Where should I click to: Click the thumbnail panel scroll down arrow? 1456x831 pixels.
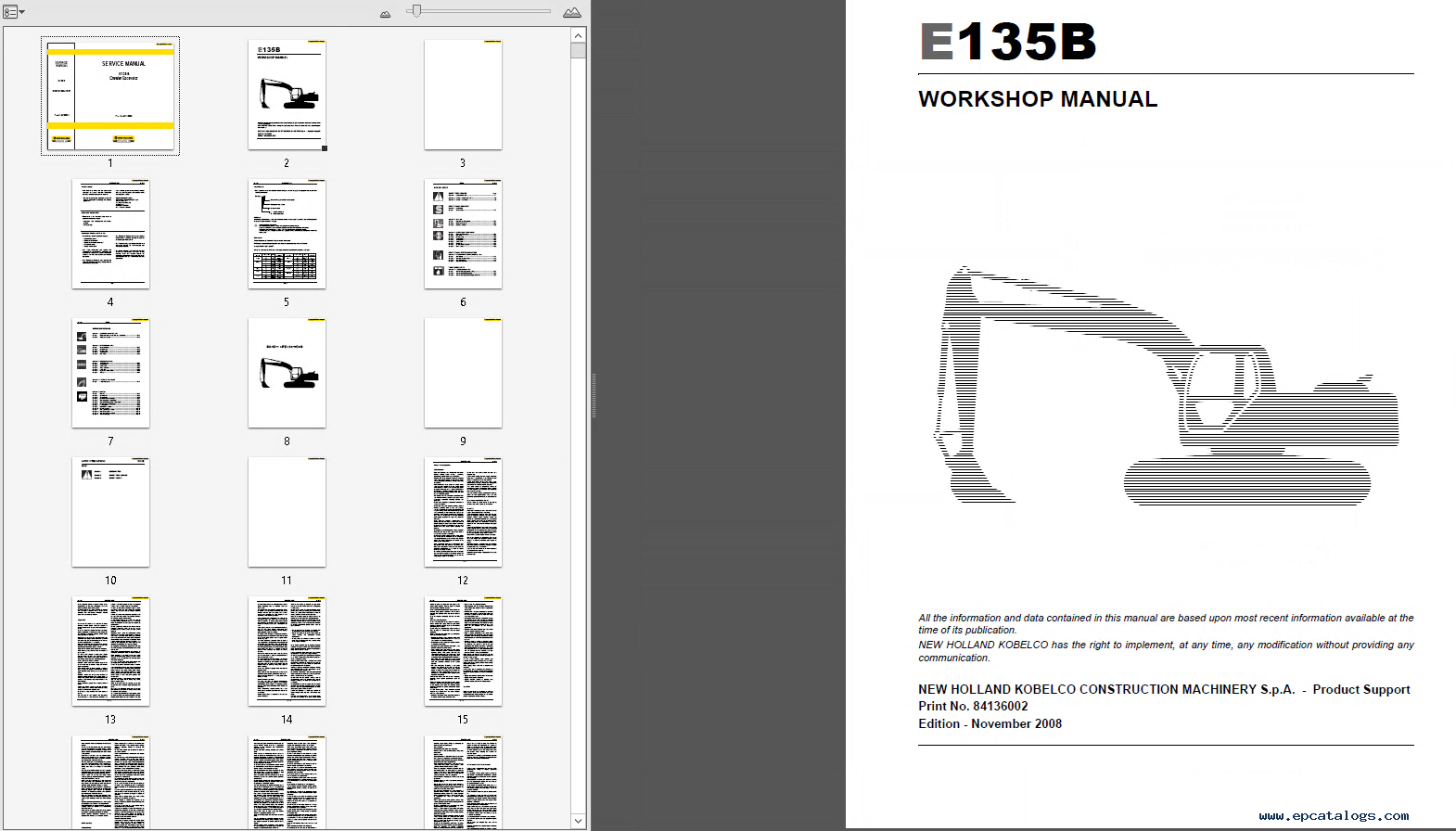579,821
